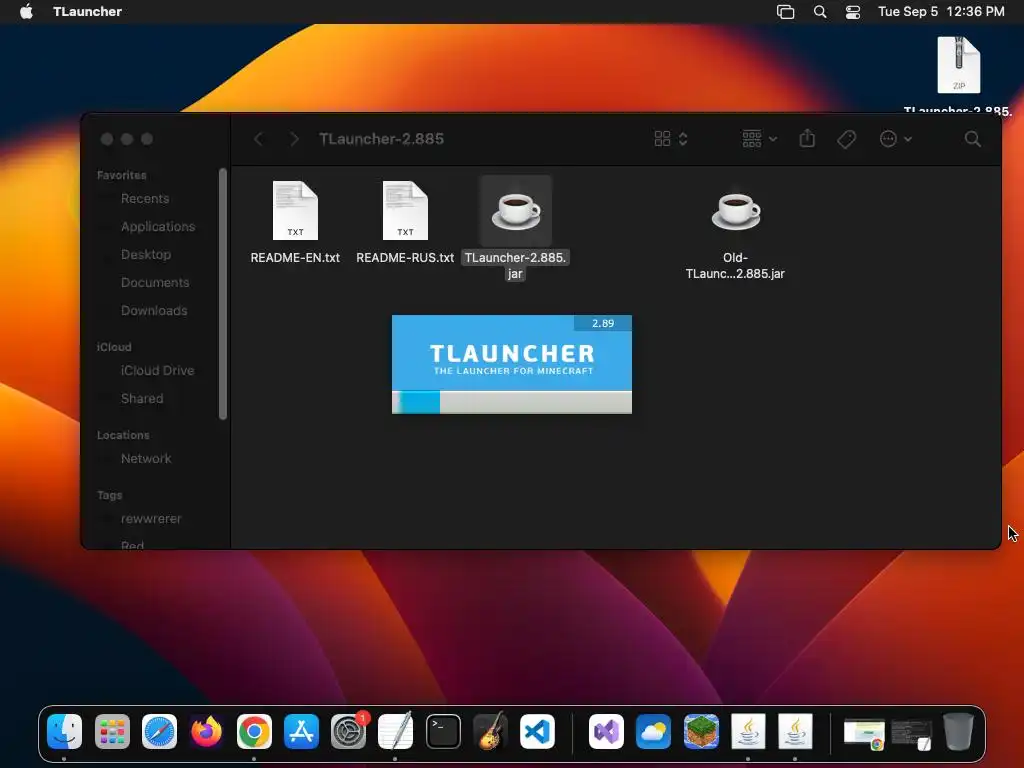Click the Finder window search icon
This screenshot has width=1024, height=768.
[x=972, y=138]
